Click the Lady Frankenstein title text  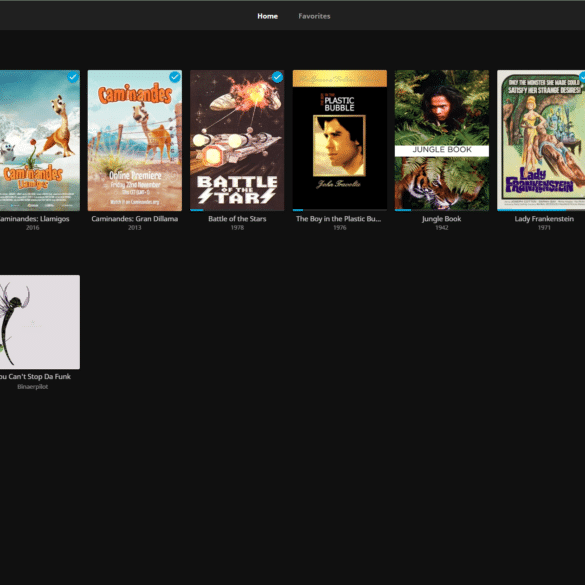(x=544, y=219)
